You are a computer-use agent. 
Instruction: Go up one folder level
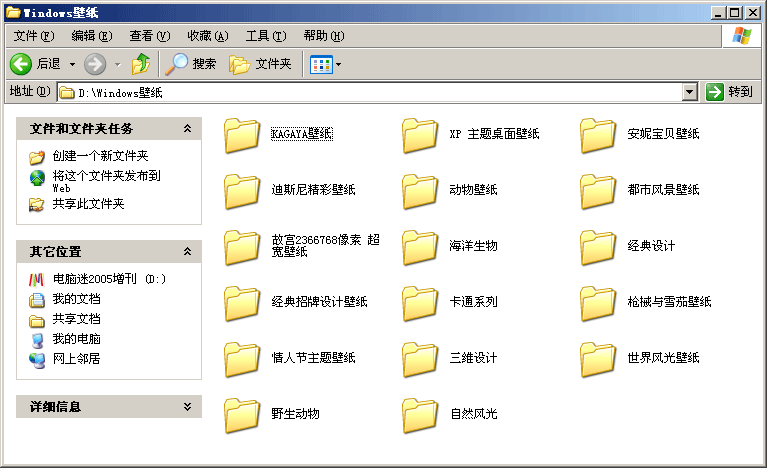click(x=141, y=64)
